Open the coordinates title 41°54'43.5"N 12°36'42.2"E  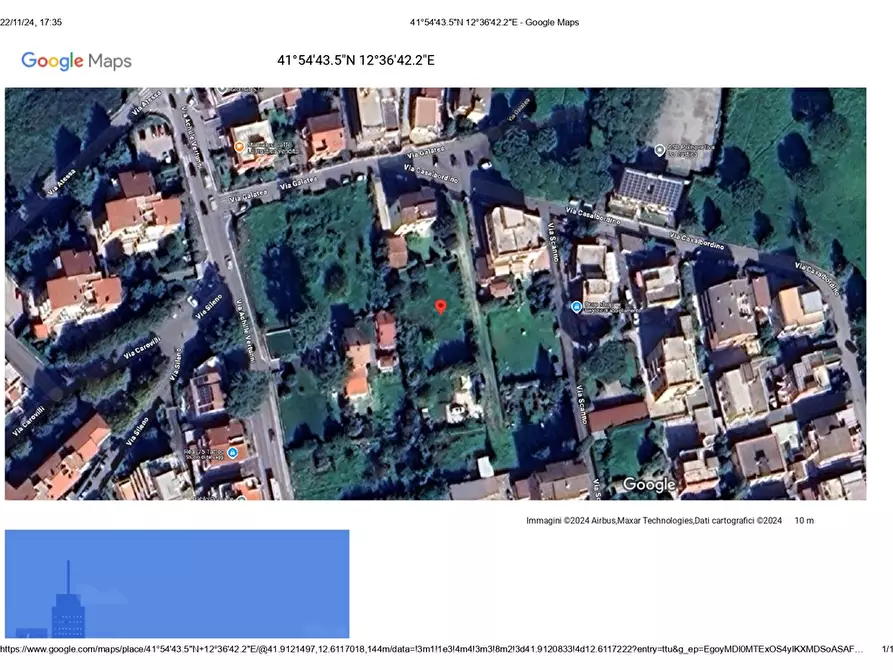coord(357,60)
